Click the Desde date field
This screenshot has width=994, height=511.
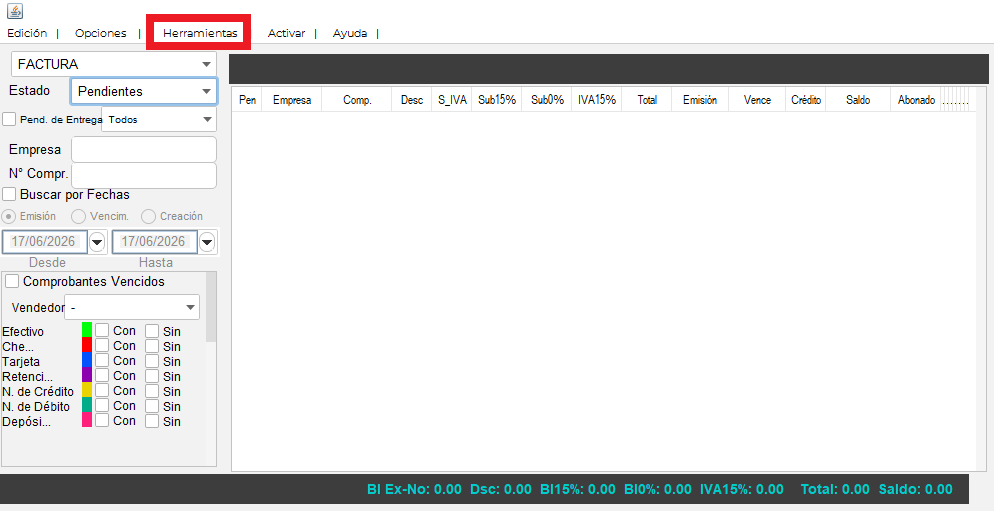[x=45, y=242]
